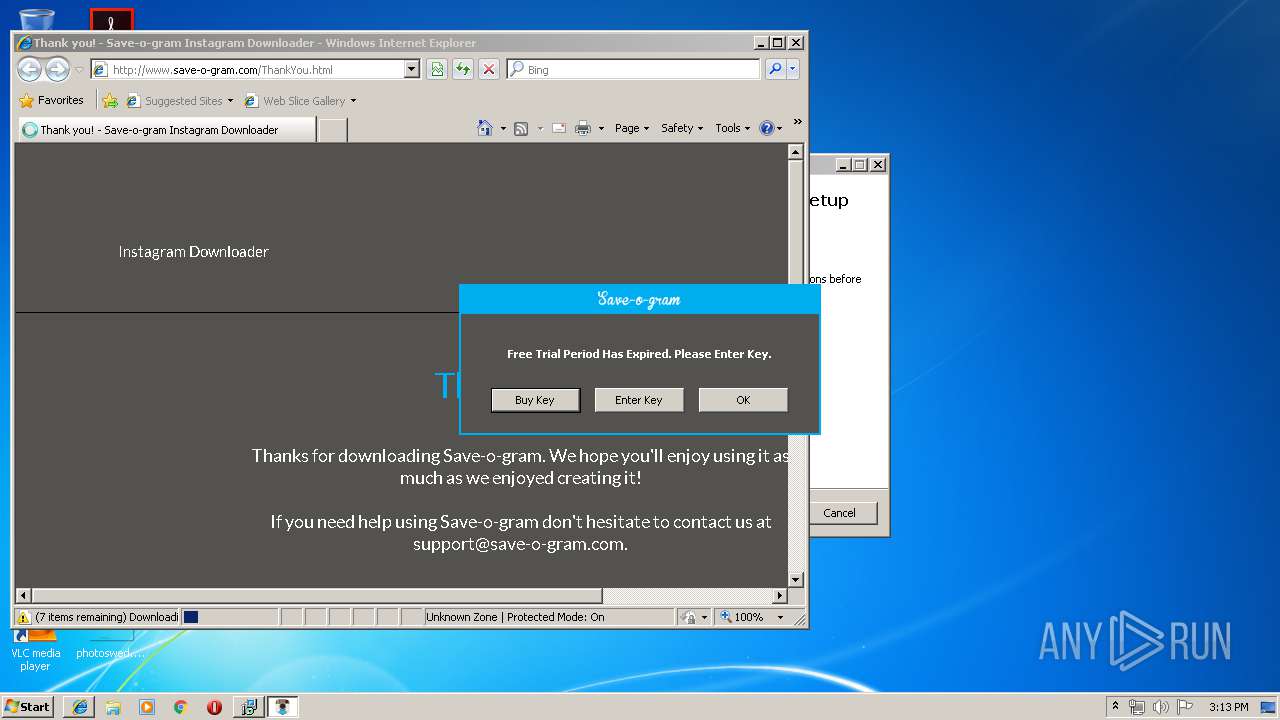Open the Web Slice Gallery link
Image resolution: width=1280 pixels, height=720 pixels.
point(300,101)
